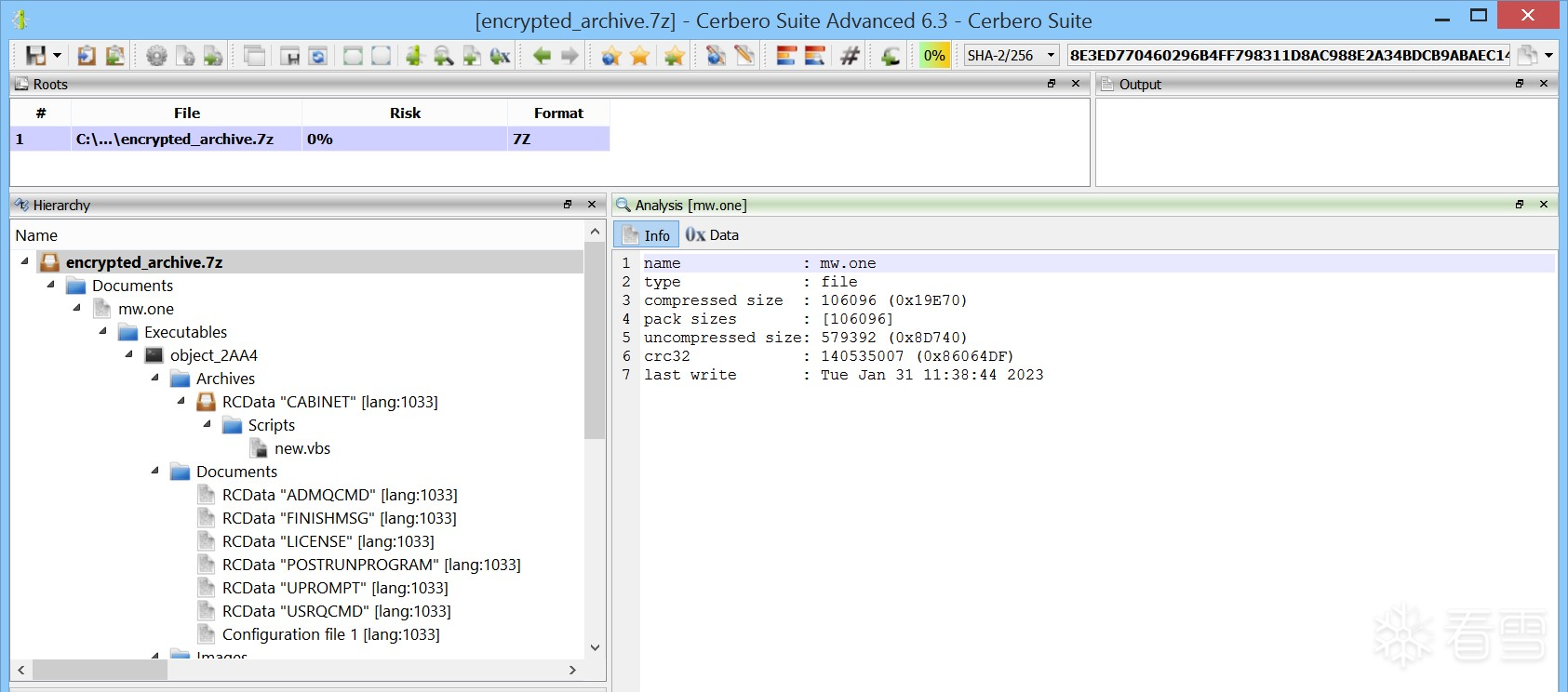Open settings via the gear icon
The height and width of the screenshot is (692, 1568).
(156, 56)
